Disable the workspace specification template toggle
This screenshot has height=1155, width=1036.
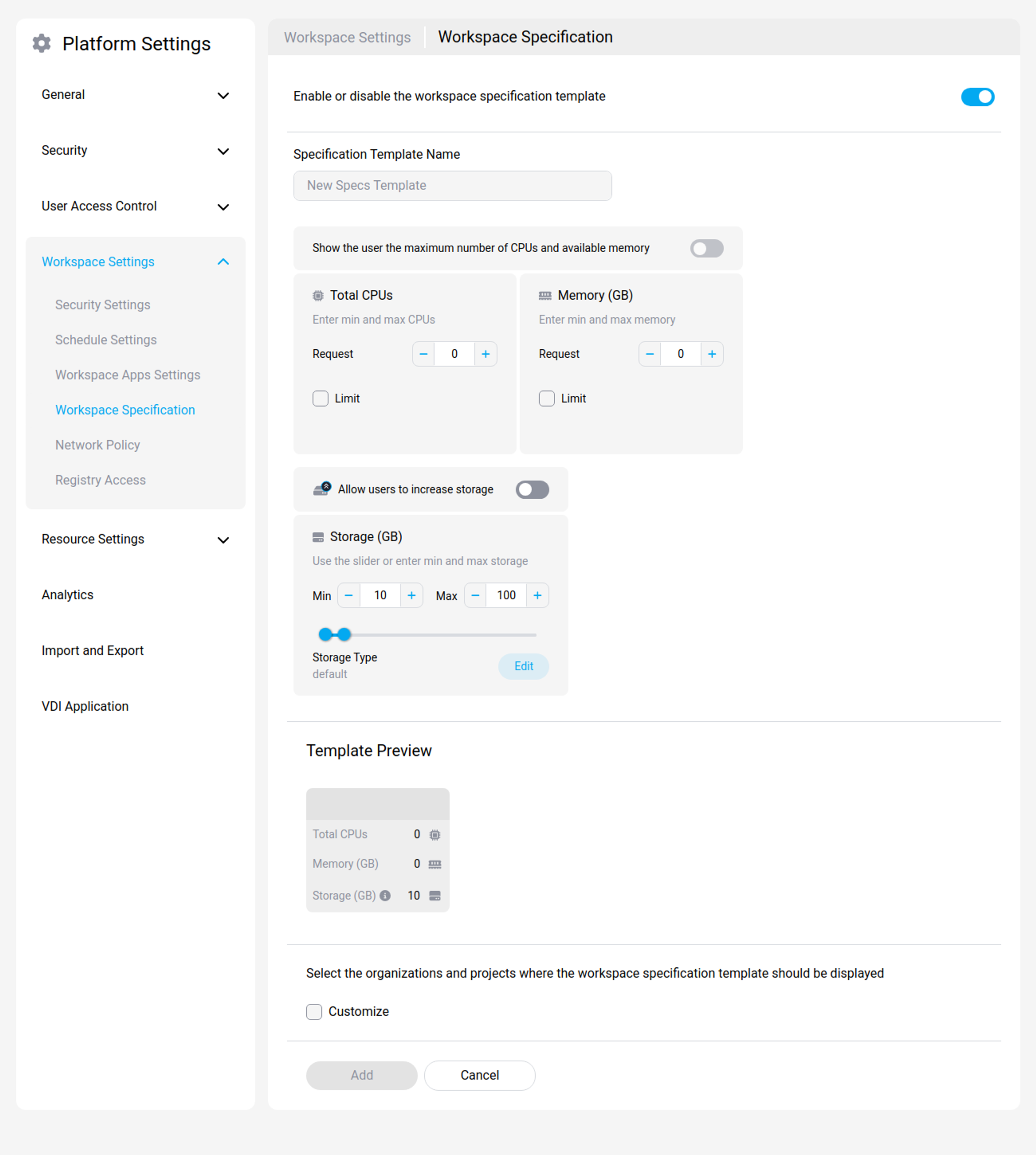pyautogui.click(x=977, y=97)
